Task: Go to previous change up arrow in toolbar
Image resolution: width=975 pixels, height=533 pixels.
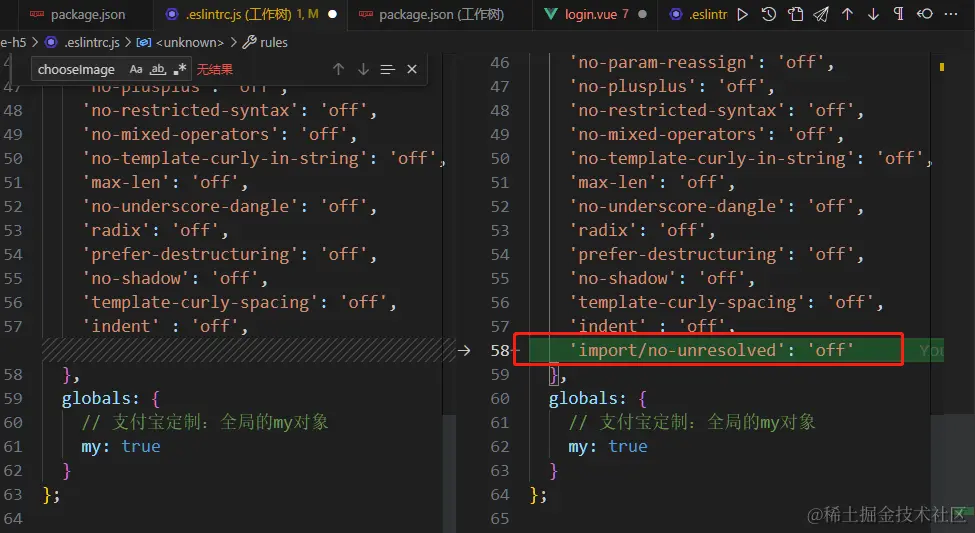Action: [x=848, y=14]
